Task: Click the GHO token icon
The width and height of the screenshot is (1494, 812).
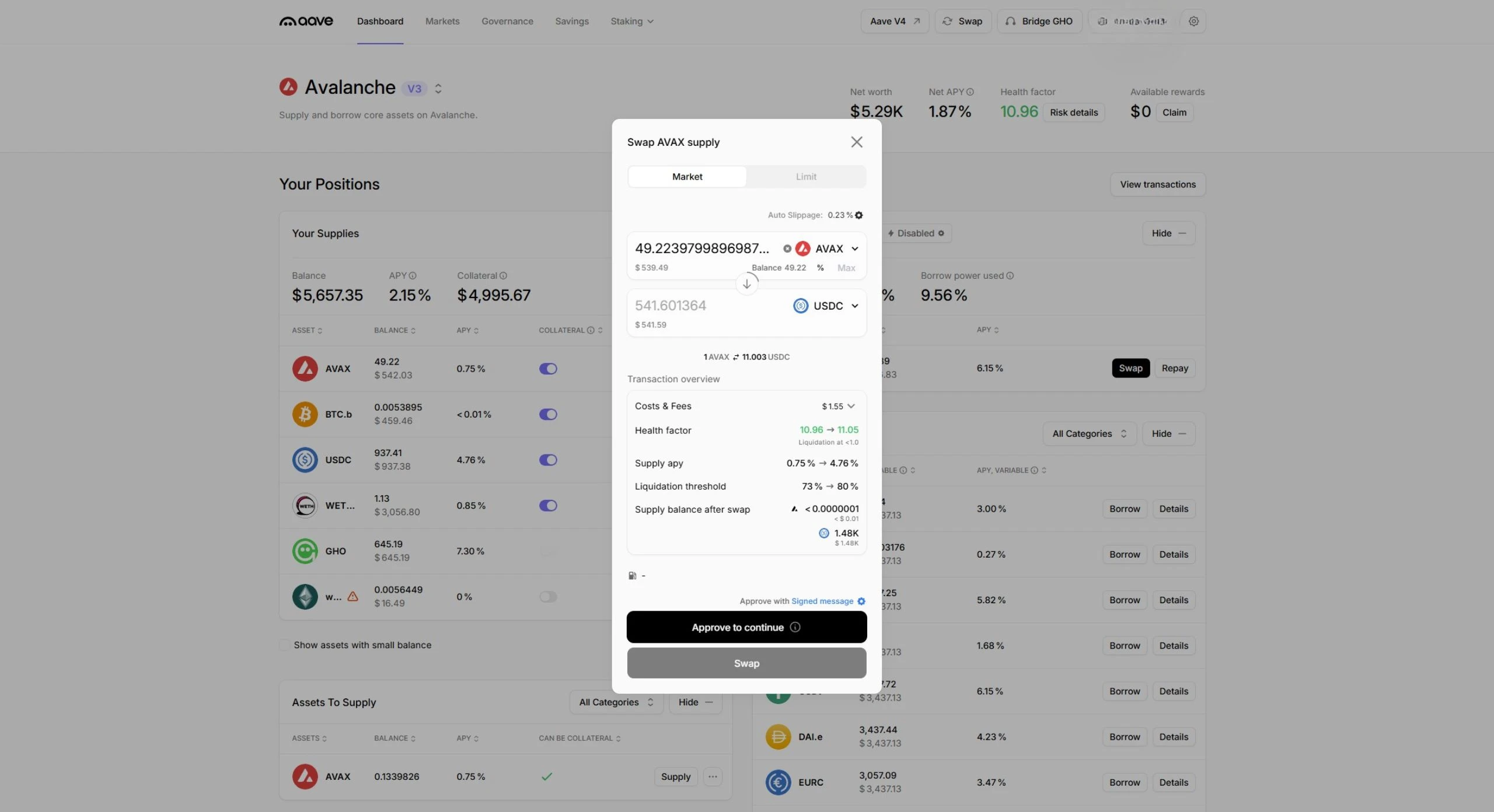Action: pyautogui.click(x=305, y=551)
